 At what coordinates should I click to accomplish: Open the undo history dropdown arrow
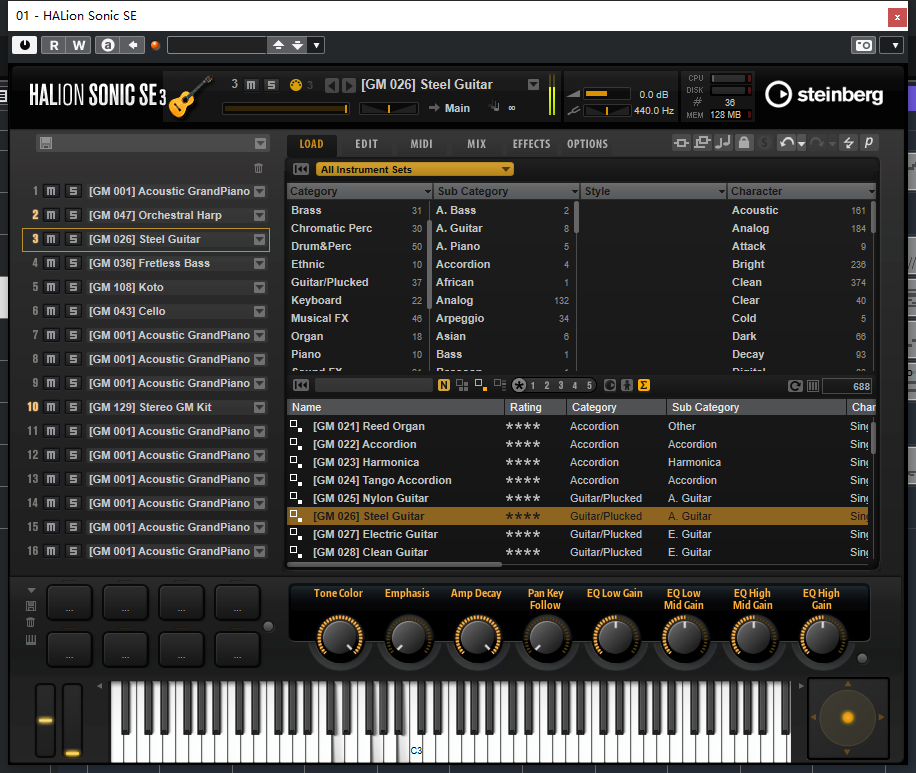[801, 144]
